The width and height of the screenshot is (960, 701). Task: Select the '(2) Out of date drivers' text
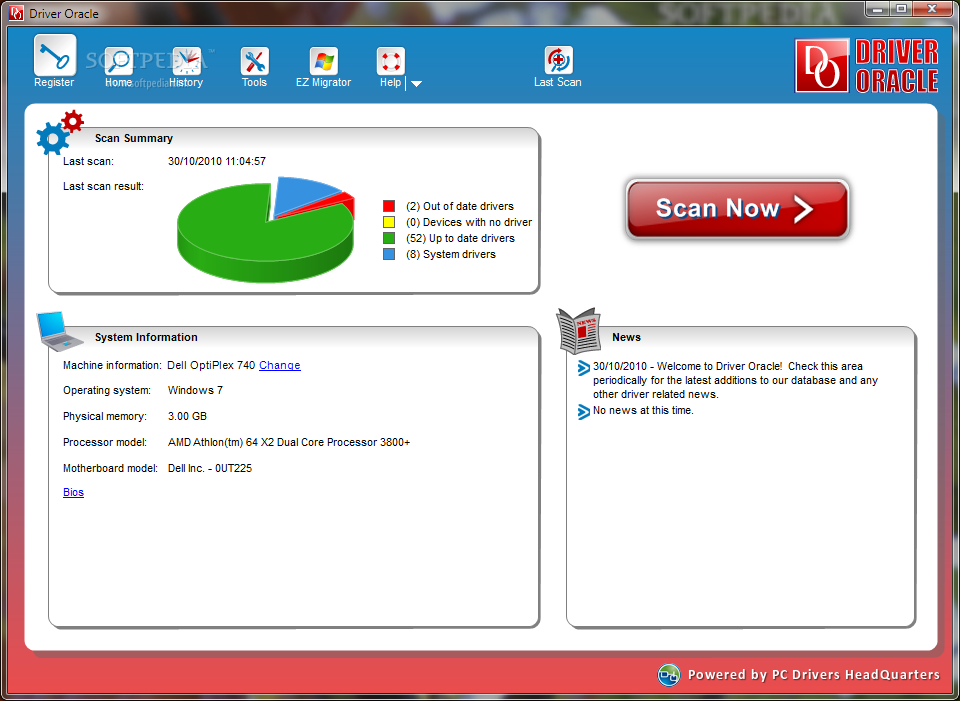click(460, 206)
